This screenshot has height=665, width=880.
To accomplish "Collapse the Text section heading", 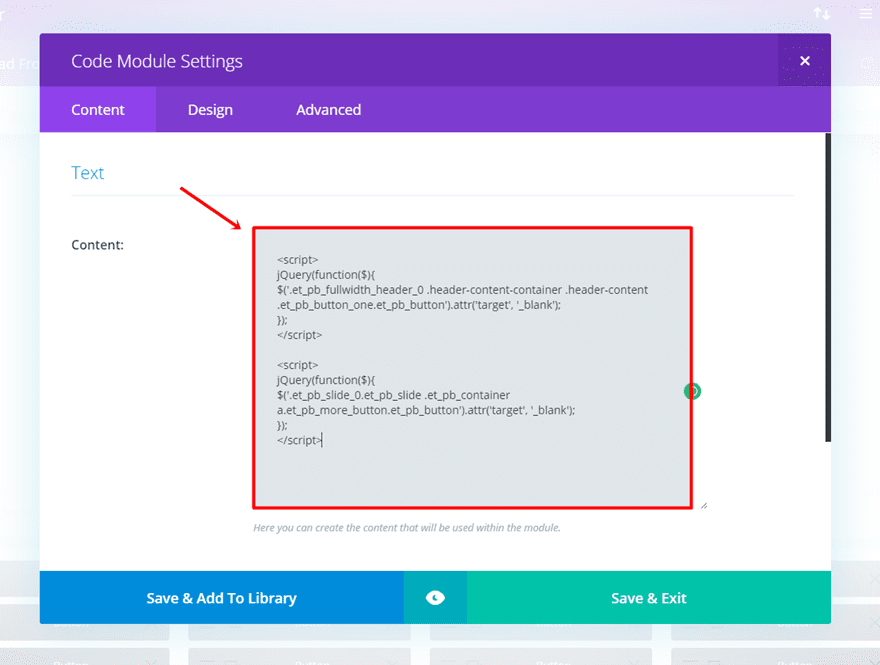I will 88,173.
